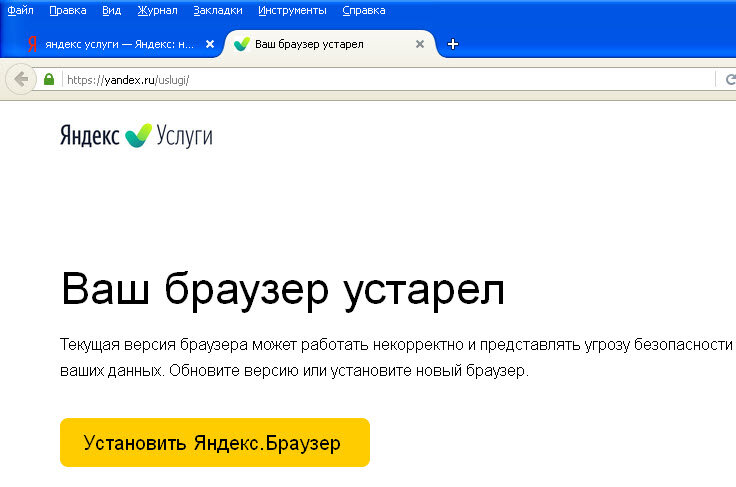Click the text line starting with Текущая версия браузера

397,345
